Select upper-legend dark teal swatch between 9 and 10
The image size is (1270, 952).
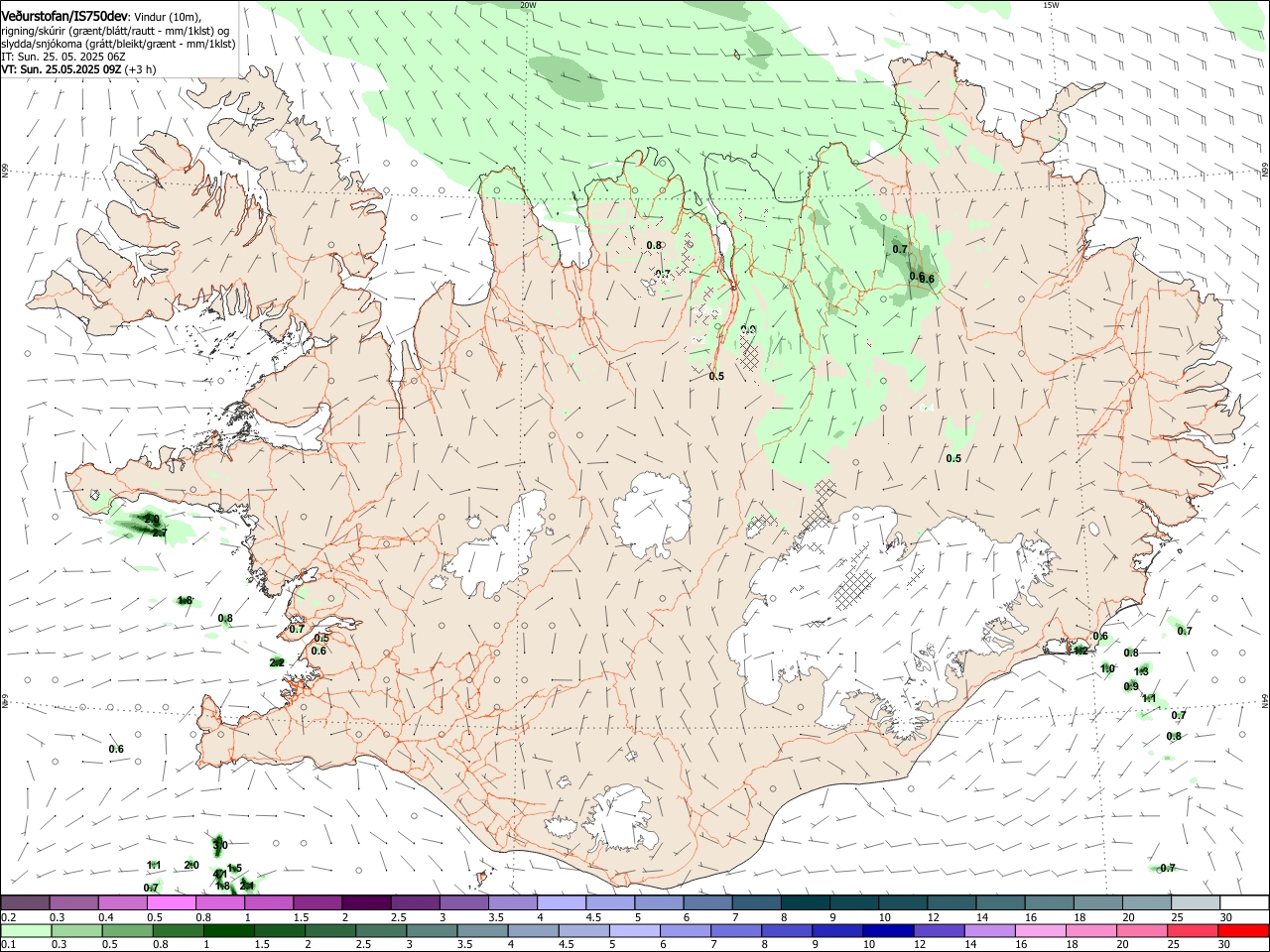coord(853,902)
